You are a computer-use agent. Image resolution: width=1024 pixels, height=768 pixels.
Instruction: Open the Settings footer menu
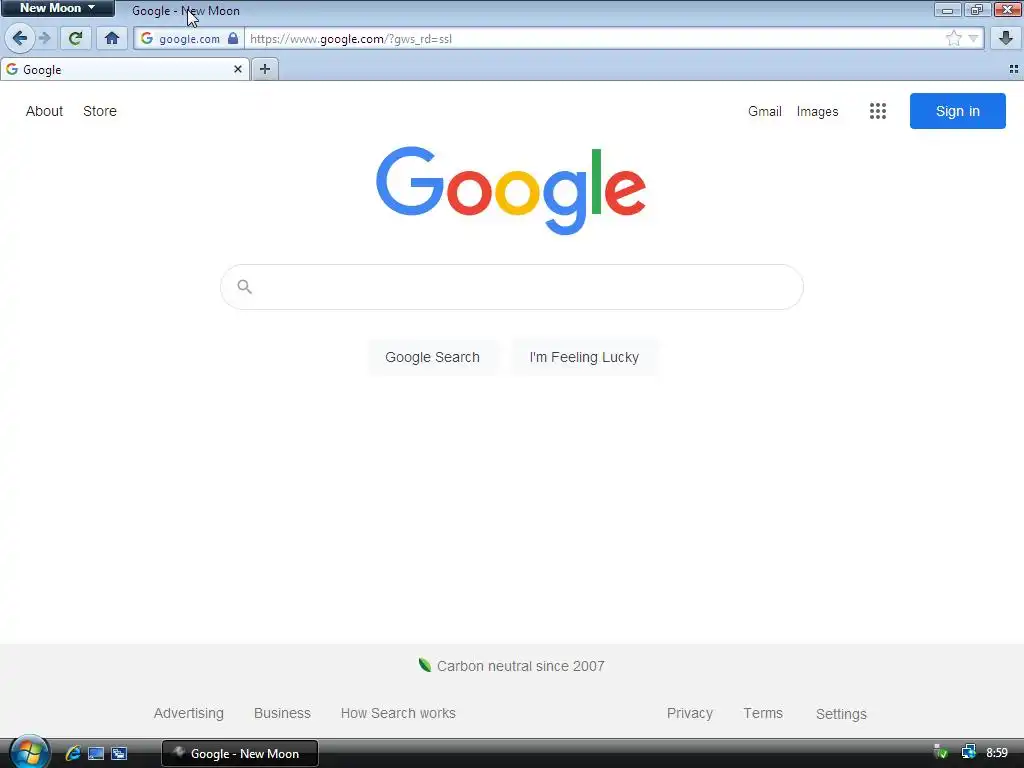(x=841, y=714)
